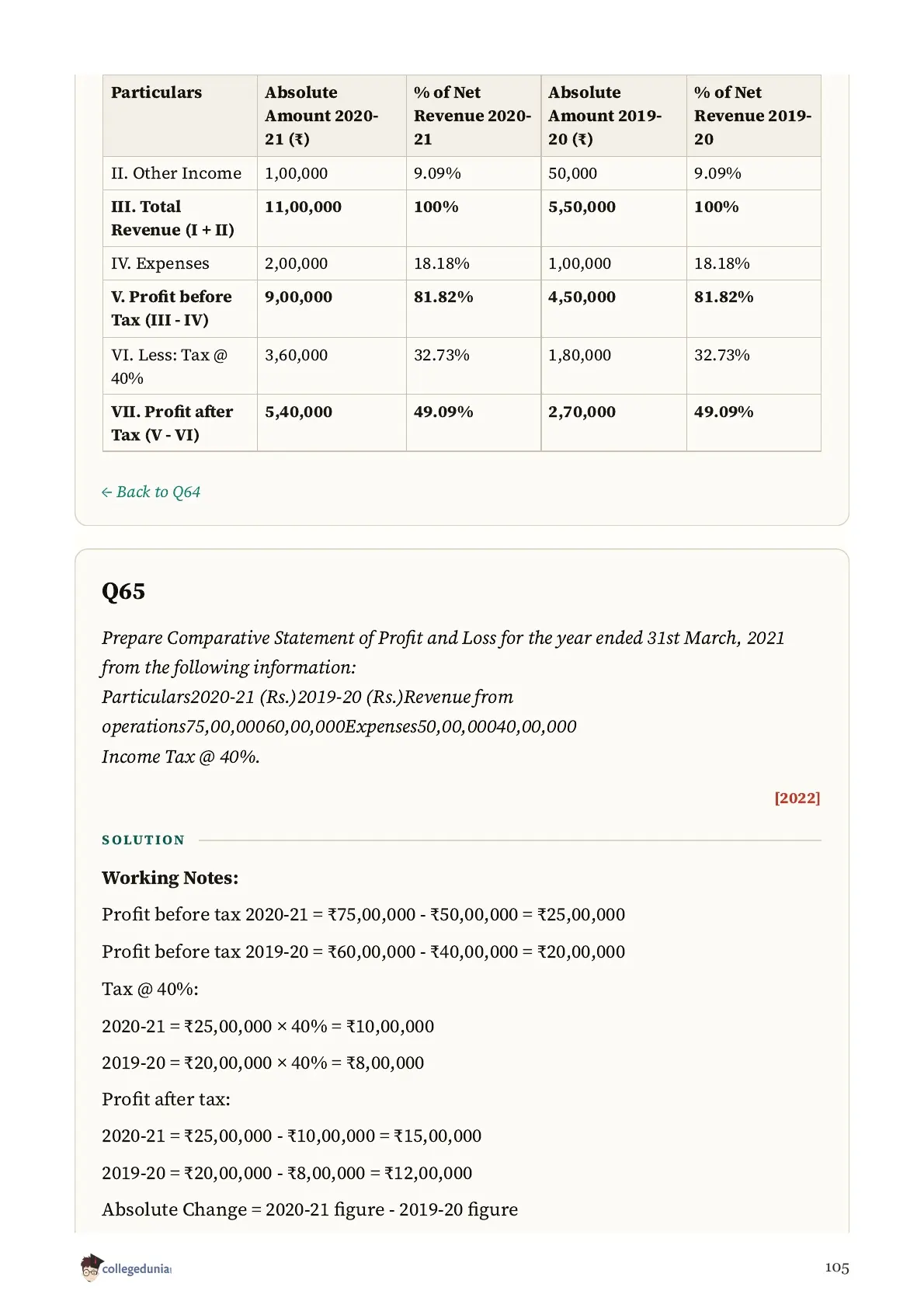Click the 2,70,000 profit after tax cell
The width and height of the screenshot is (924, 1308).
[582, 412]
